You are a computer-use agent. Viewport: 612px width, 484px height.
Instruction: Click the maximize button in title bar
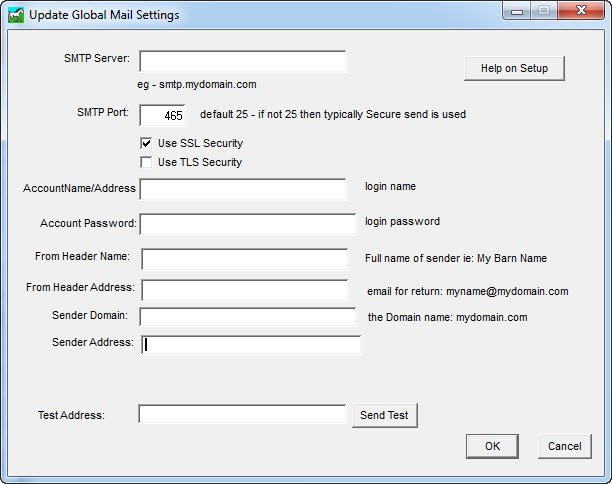(x=543, y=11)
